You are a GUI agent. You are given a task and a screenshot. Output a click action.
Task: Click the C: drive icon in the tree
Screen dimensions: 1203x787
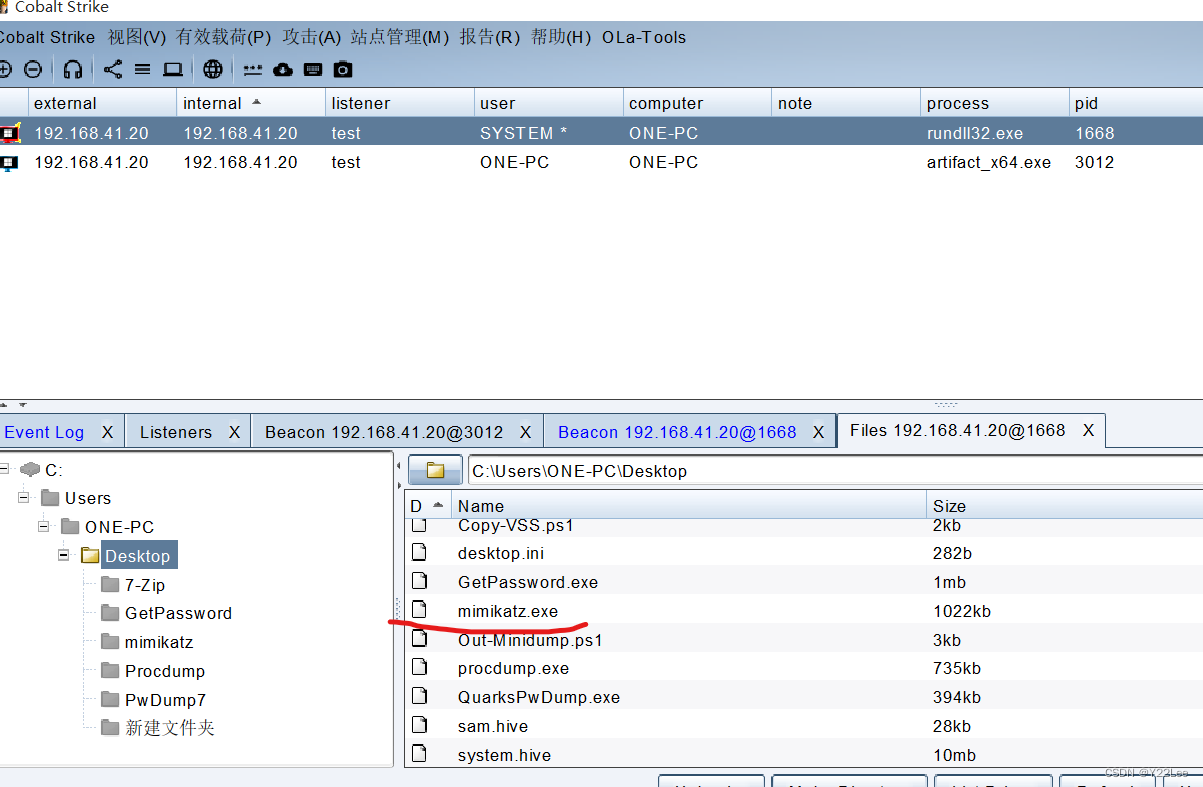point(30,469)
